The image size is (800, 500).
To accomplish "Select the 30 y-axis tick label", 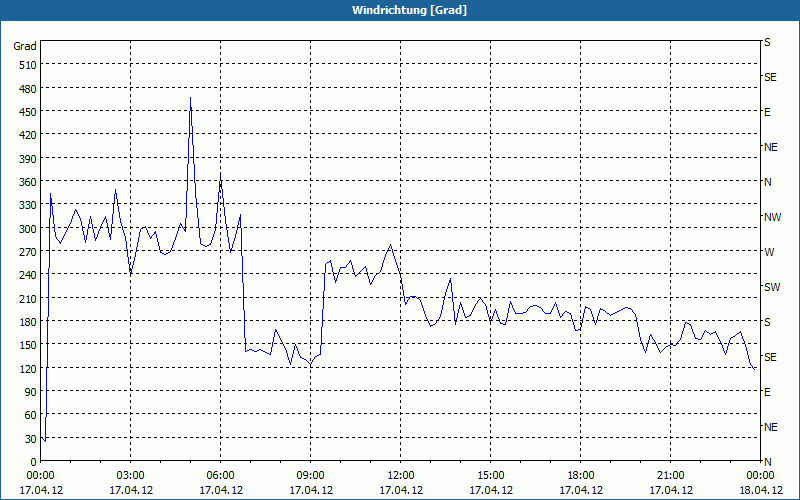I will [31, 439].
